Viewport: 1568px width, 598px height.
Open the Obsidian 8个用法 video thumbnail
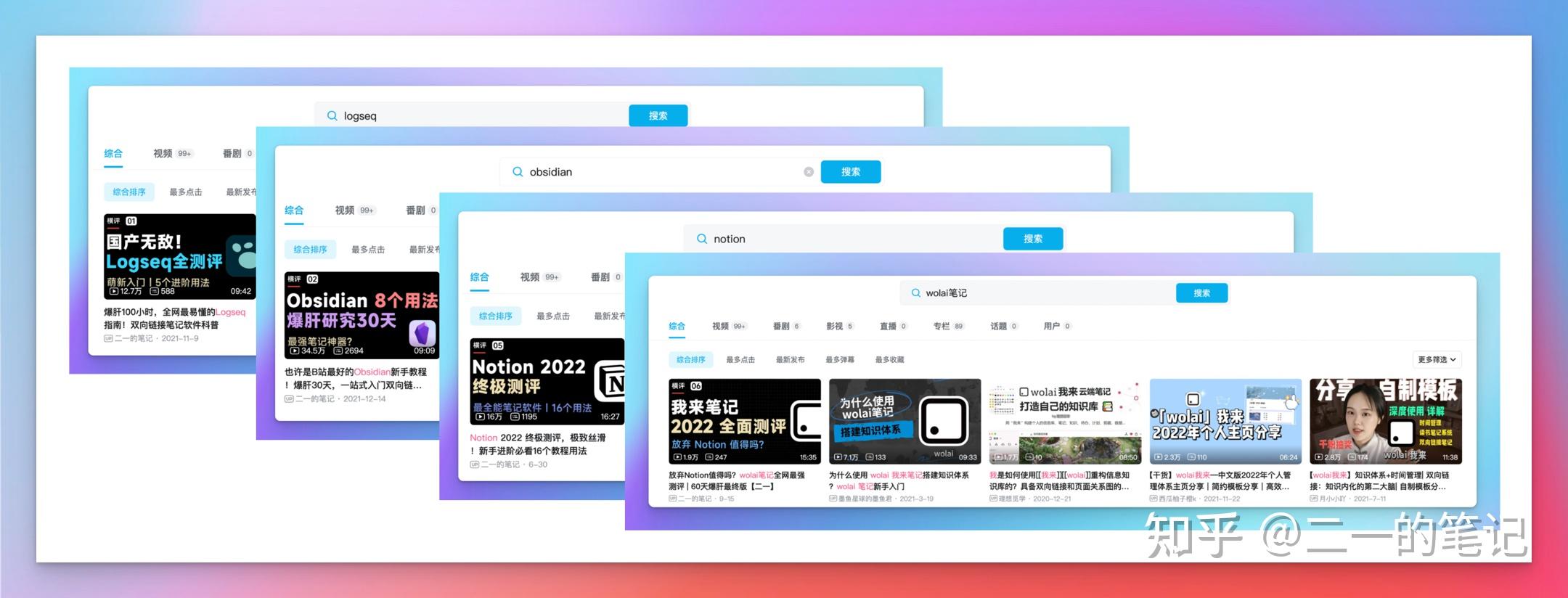362,315
